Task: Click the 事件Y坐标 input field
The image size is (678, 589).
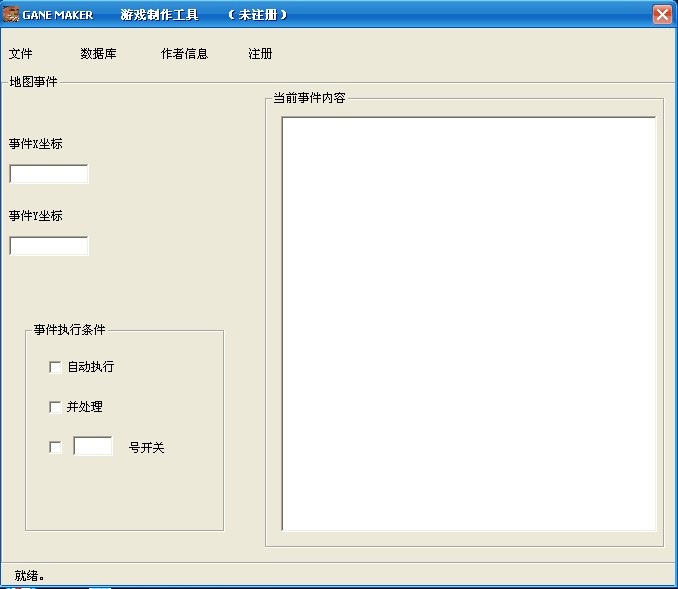Action: click(x=49, y=246)
